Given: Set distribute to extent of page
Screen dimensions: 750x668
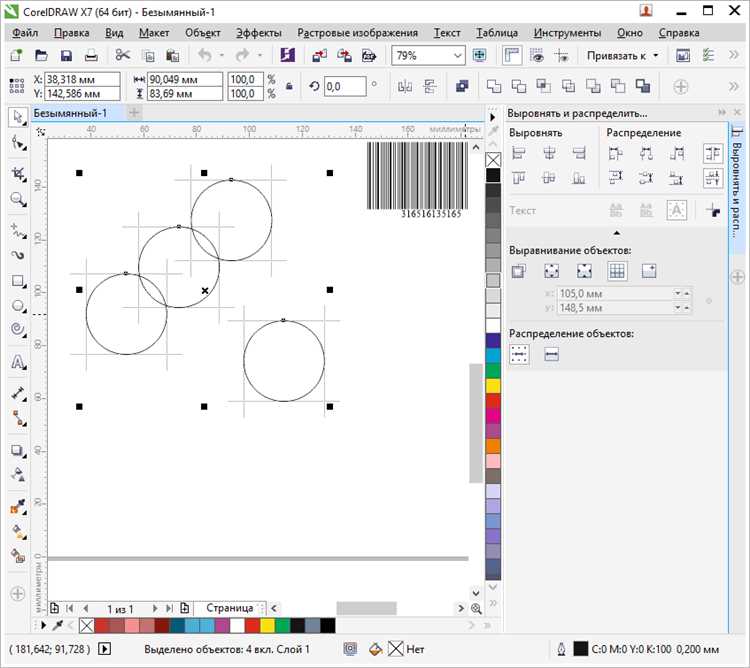Looking at the screenshot, I should pos(551,355).
